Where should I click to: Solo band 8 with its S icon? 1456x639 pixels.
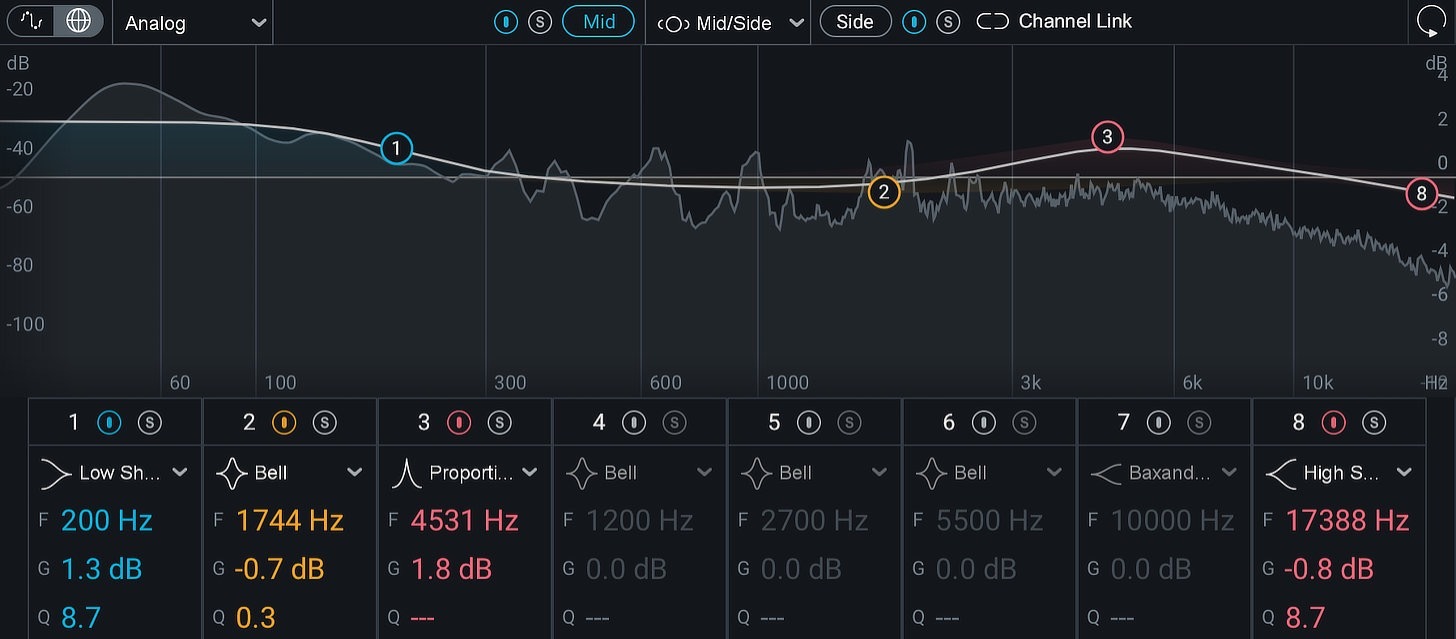pyautogui.click(x=1374, y=423)
